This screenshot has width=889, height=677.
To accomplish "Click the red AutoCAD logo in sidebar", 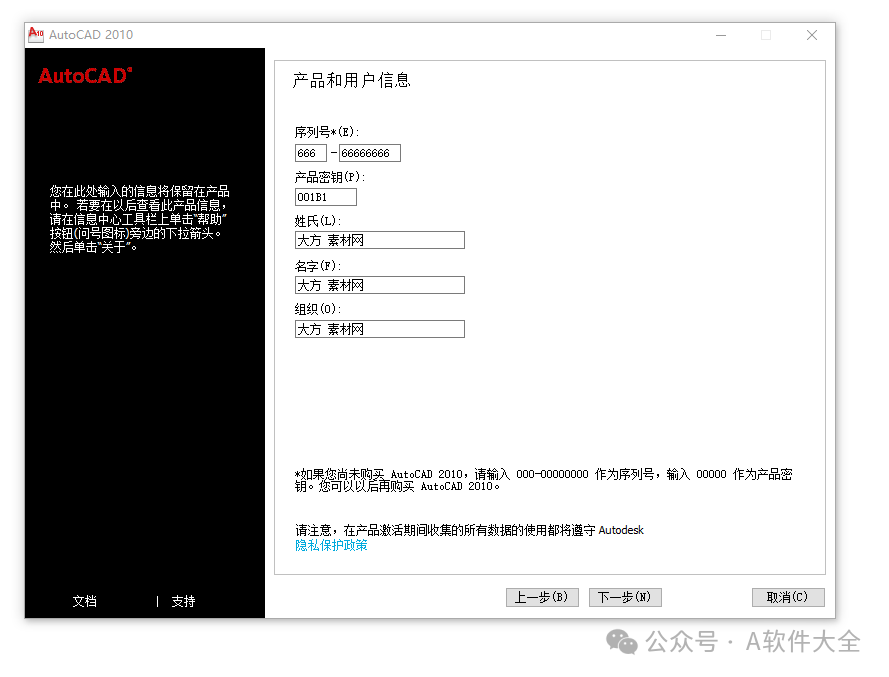I will tap(85, 75).
